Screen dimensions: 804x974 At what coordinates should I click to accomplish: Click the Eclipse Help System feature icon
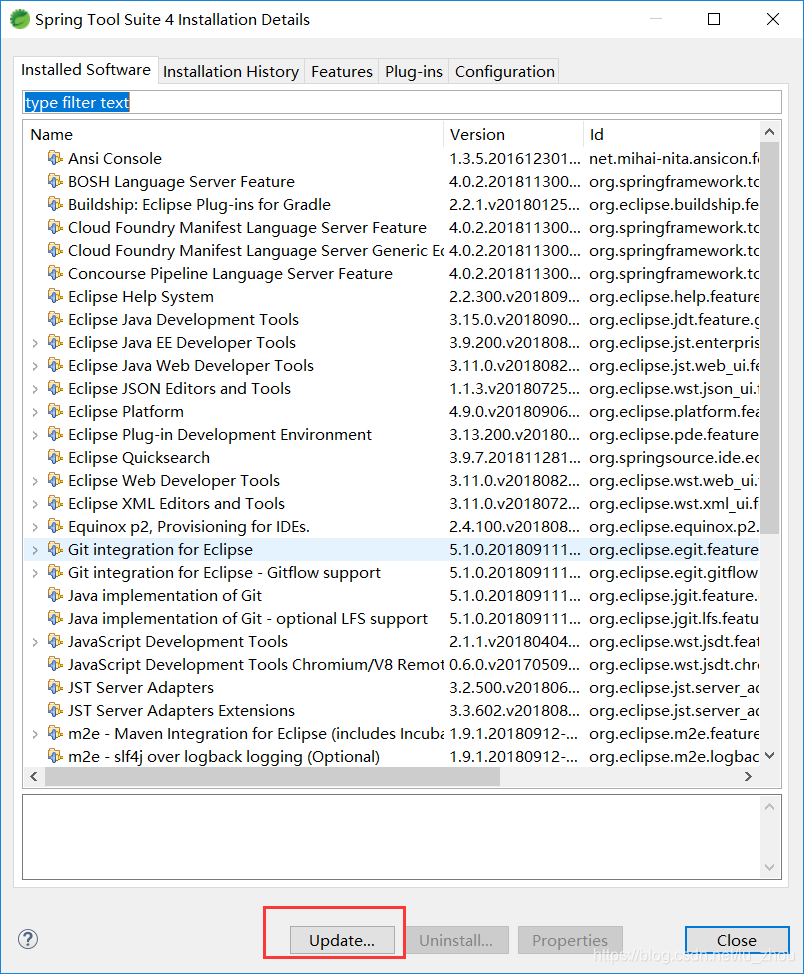point(55,296)
